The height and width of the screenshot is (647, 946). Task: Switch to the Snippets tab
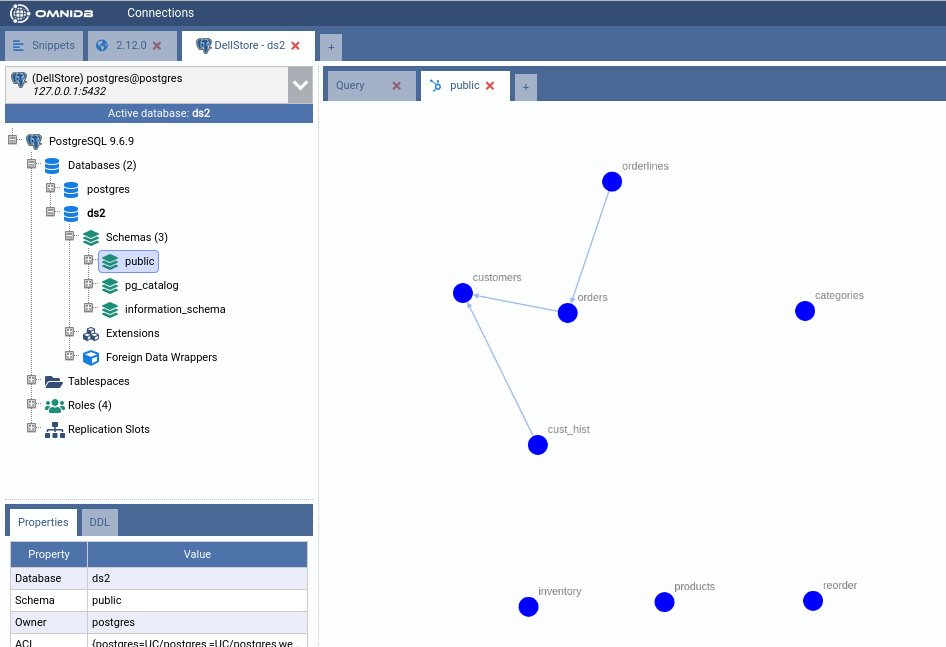tap(44, 46)
